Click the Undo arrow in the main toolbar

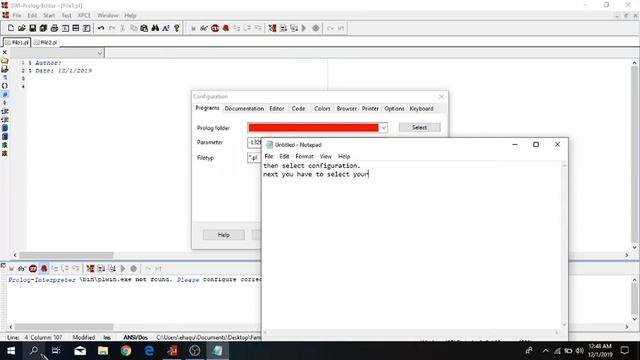pos(101,28)
